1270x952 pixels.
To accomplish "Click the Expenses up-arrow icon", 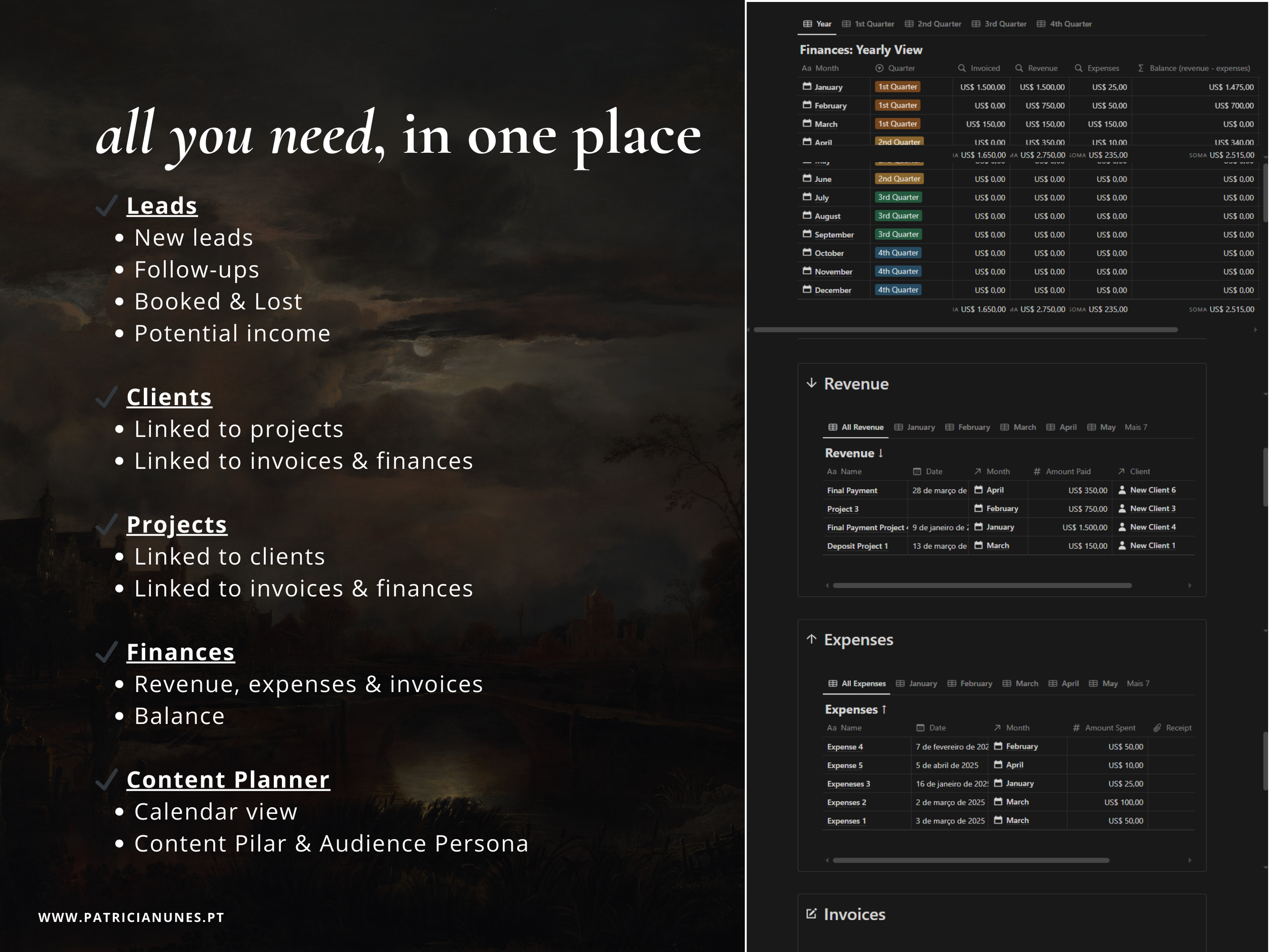I will (x=811, y=639).
